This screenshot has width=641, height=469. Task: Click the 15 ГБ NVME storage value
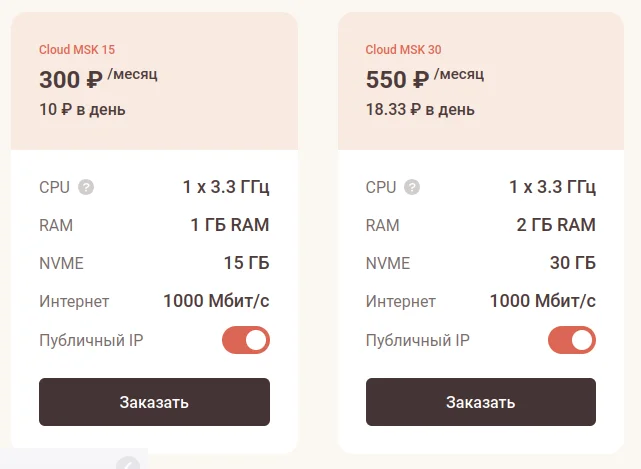click(x=247, y=263)
